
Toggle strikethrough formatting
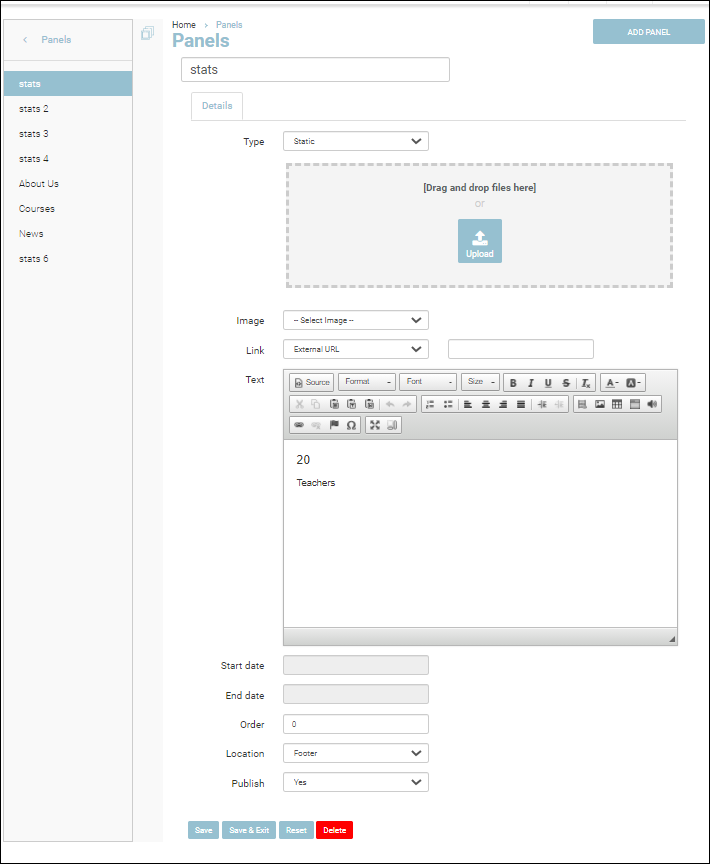(566, 383)
